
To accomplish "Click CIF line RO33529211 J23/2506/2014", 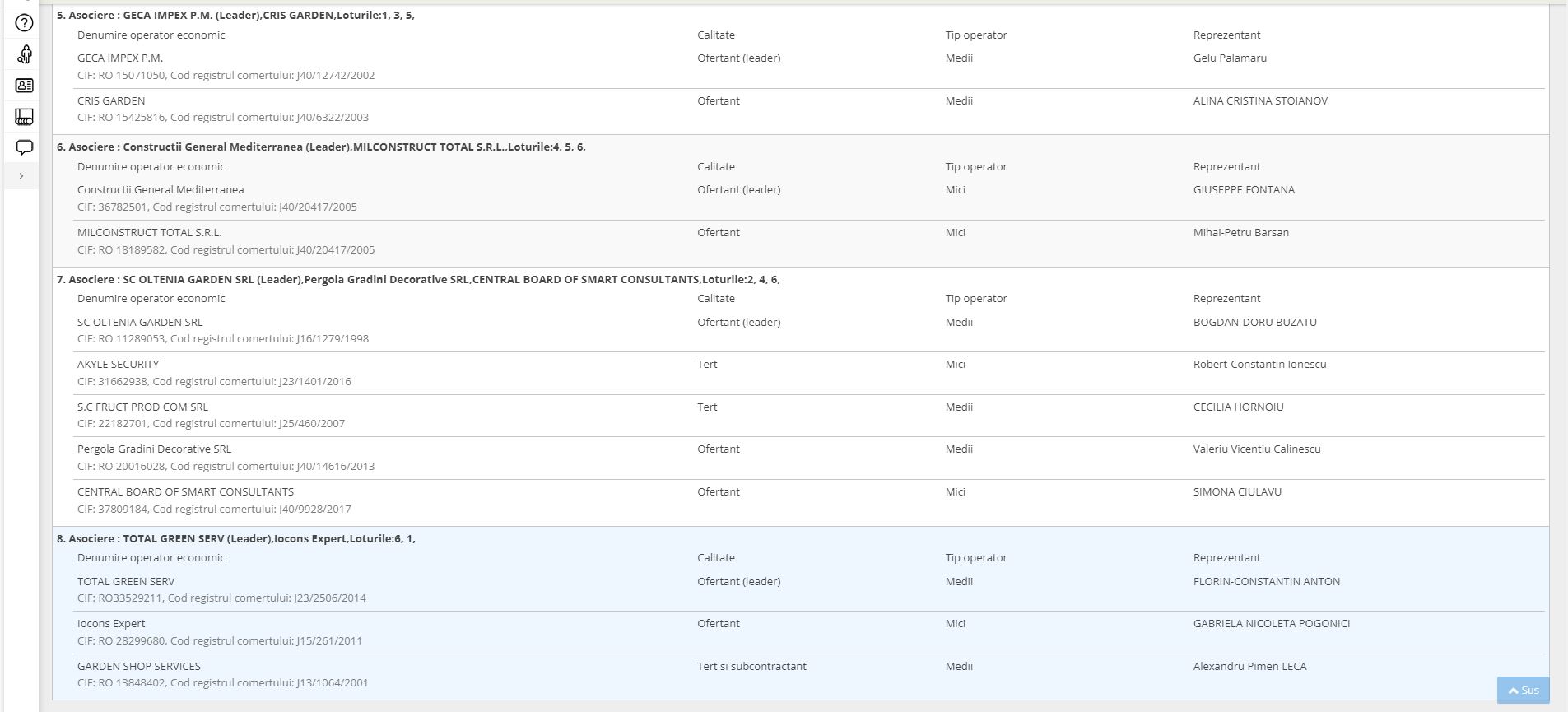I will click(x=221, y=598).
